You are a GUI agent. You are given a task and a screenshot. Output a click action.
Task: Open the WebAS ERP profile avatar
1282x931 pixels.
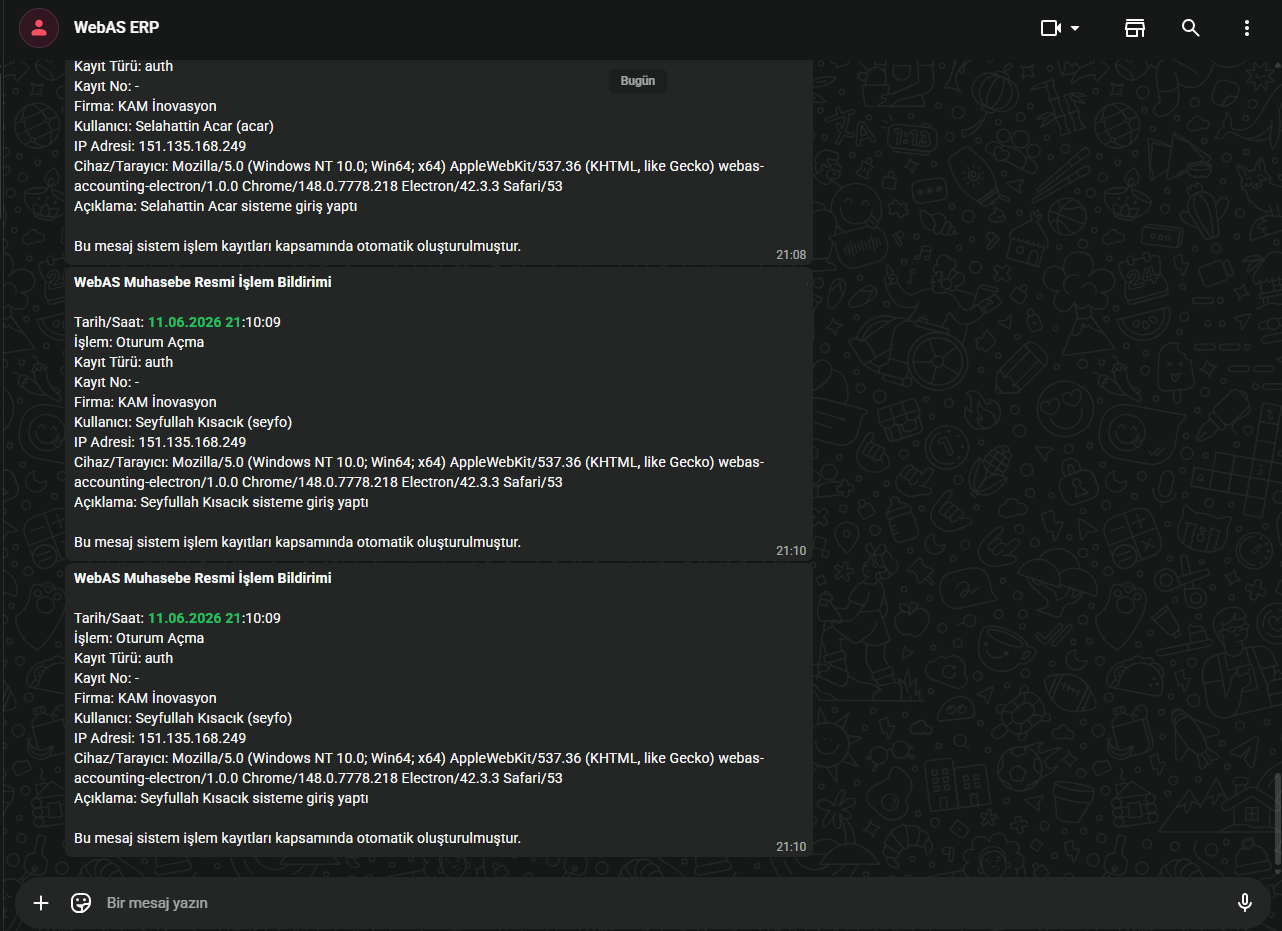pos(38,28)
